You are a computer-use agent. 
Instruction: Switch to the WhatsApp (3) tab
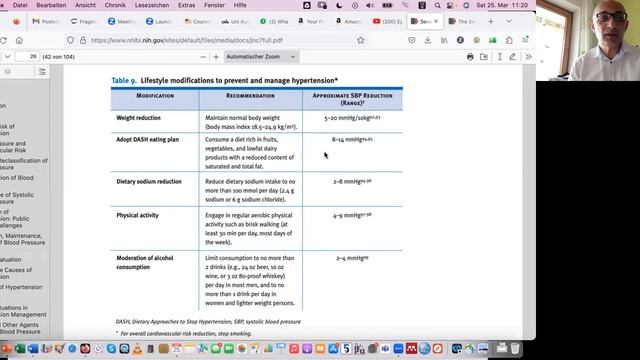pos(274,21)
